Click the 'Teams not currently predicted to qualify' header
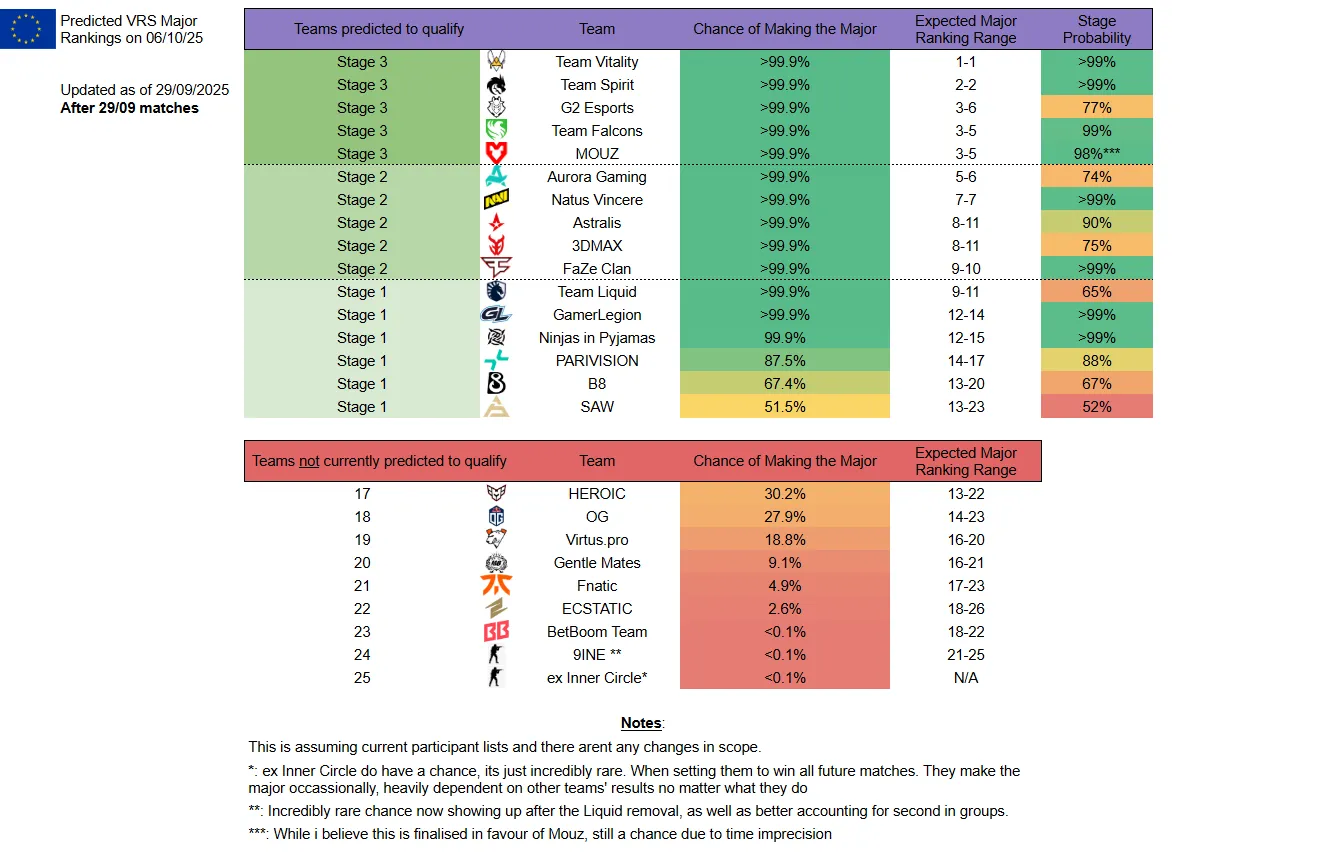This screenshot has width=1319, height=860. (379, 461)
